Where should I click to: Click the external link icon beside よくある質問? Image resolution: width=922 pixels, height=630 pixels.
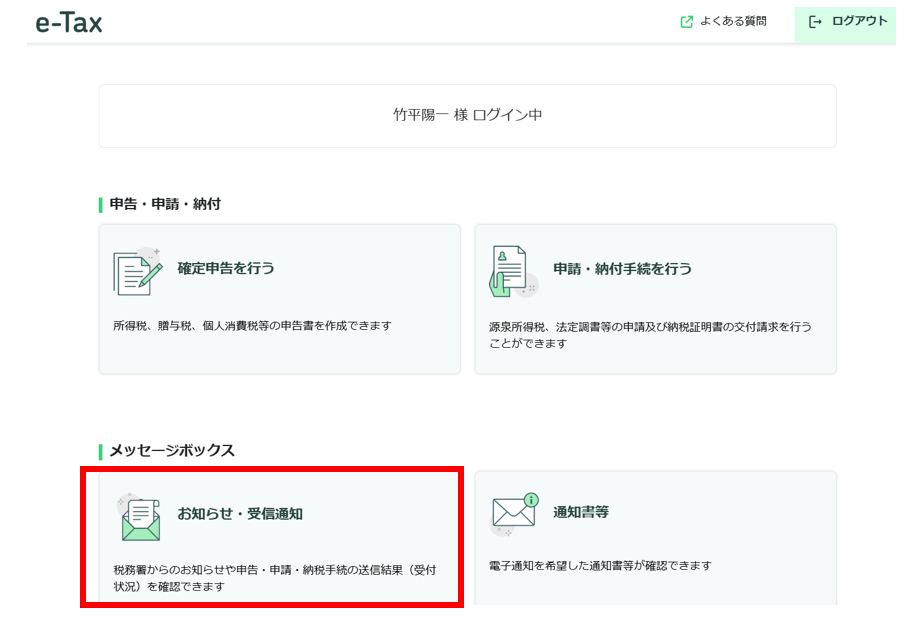(x=686, y=22)
